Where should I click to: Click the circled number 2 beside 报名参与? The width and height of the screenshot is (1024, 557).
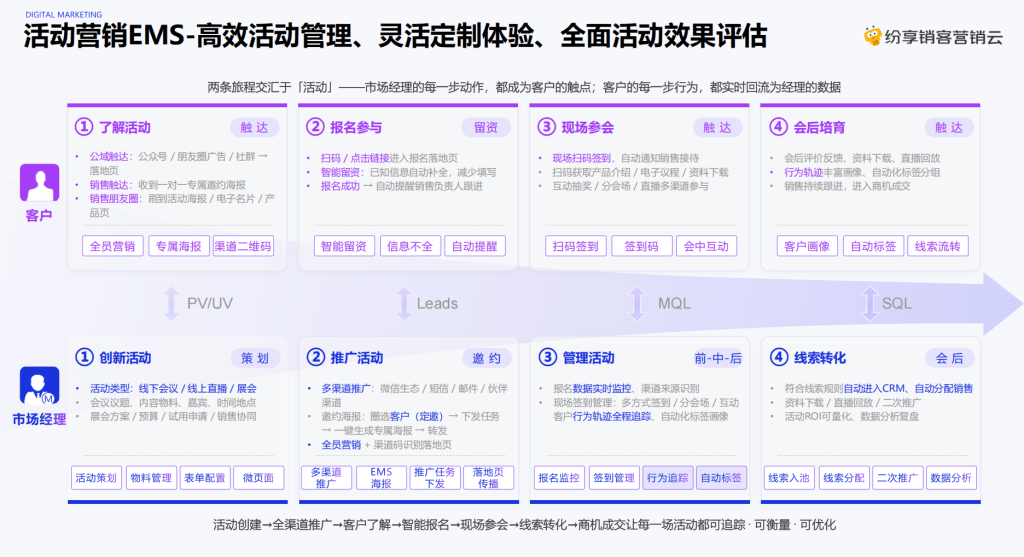[315, 127]
